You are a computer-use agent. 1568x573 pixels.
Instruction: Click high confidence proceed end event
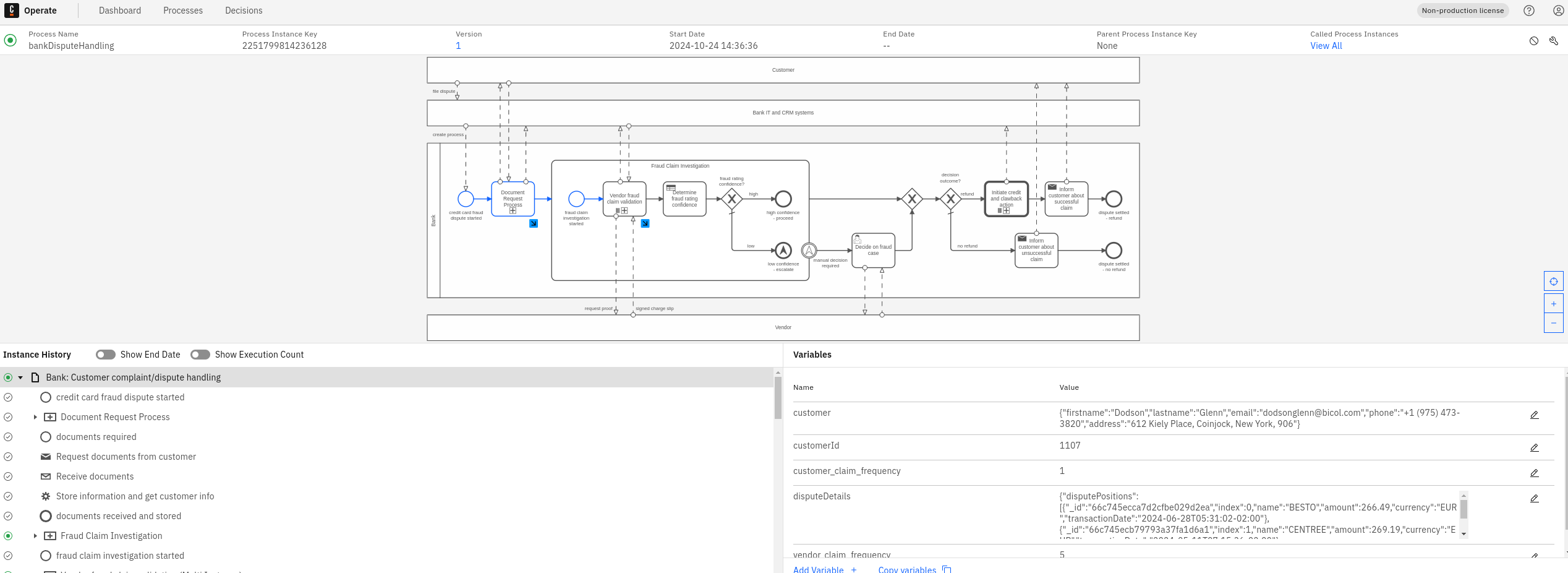click(783, 199)
